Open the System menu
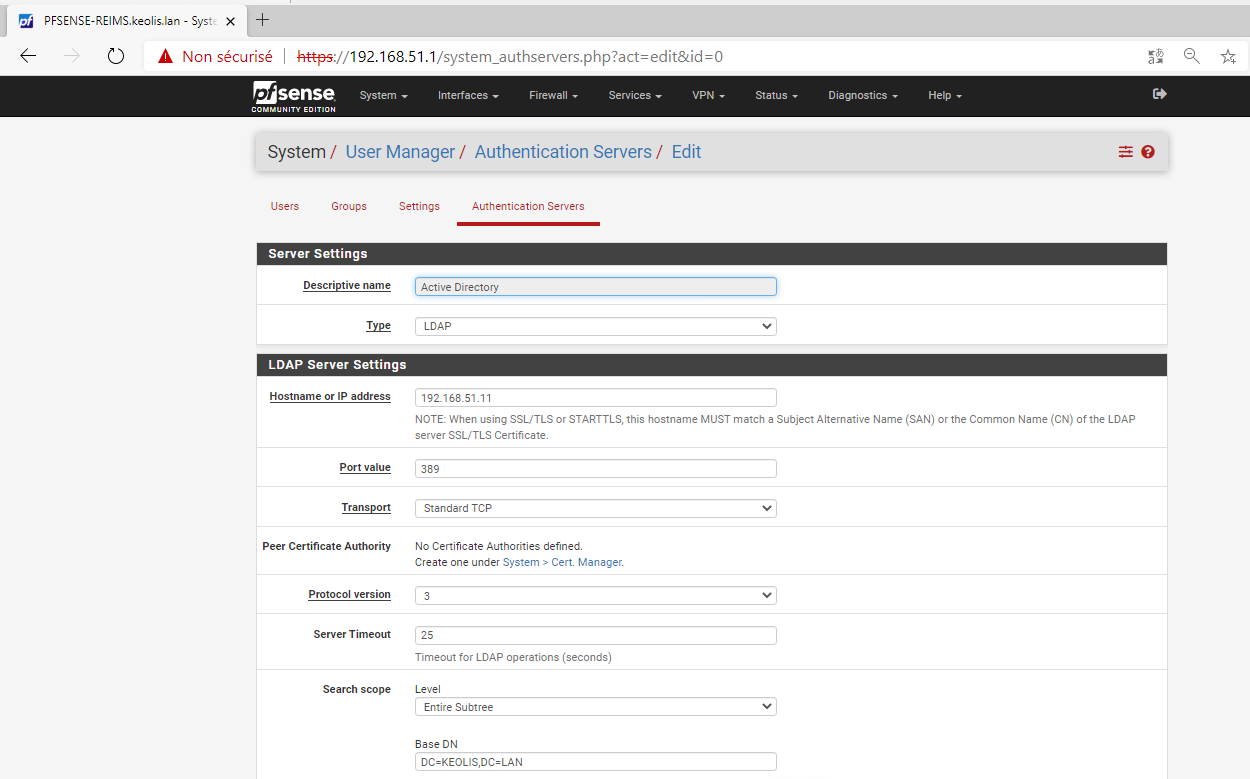1250x779 pixels. coord(384,96)
